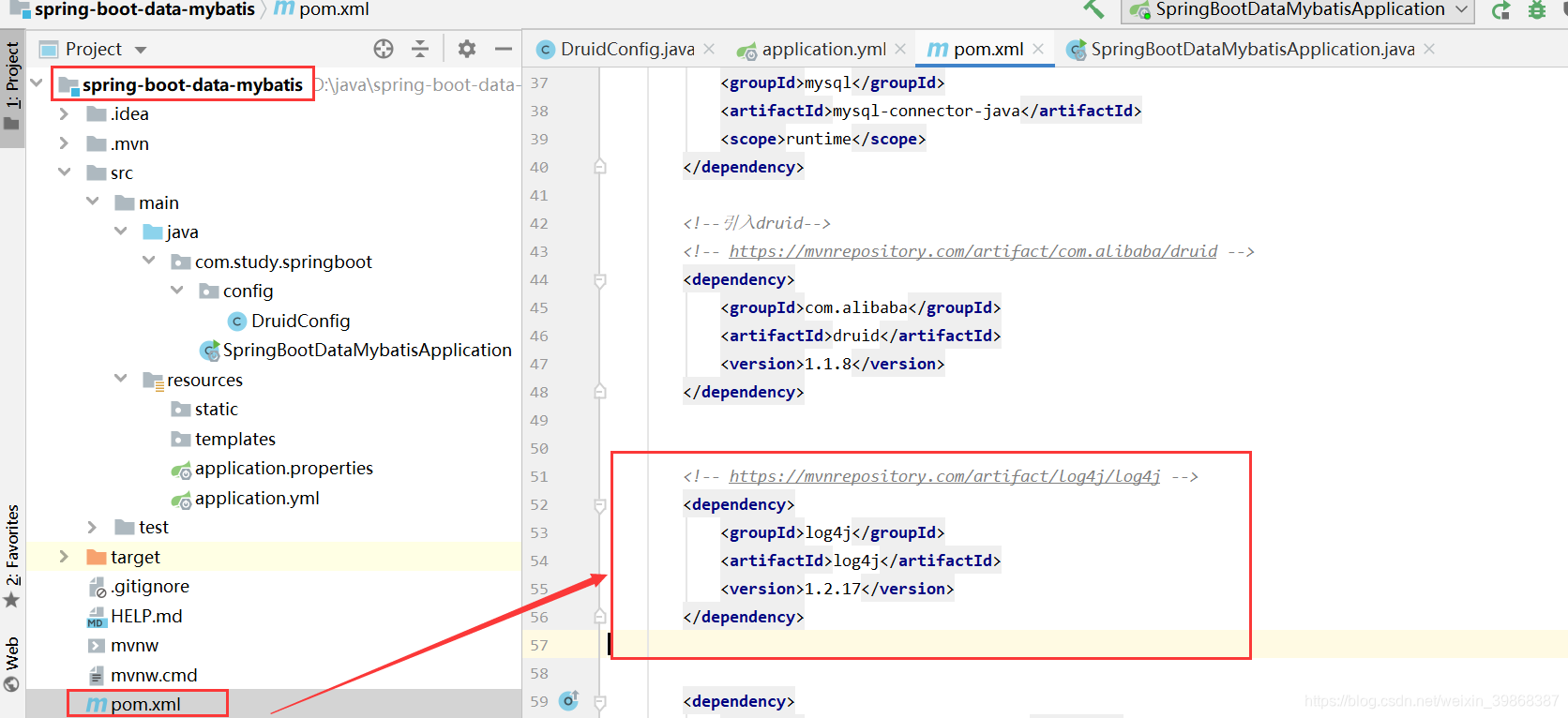Screen dimensions: 1568x718
Task: Click the Collapse All icon in Project panel
Action: (420, 49)
